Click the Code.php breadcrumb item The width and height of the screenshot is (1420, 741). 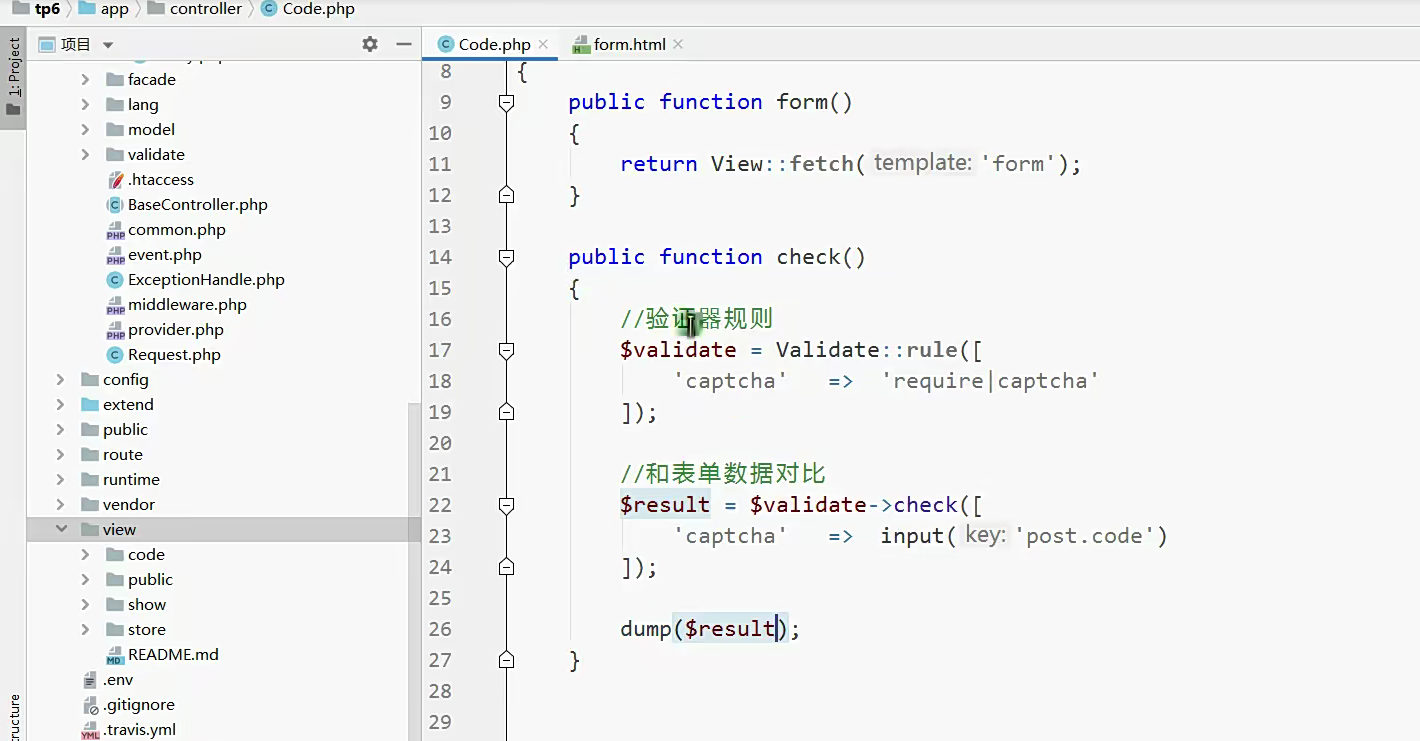coord(307,9)
